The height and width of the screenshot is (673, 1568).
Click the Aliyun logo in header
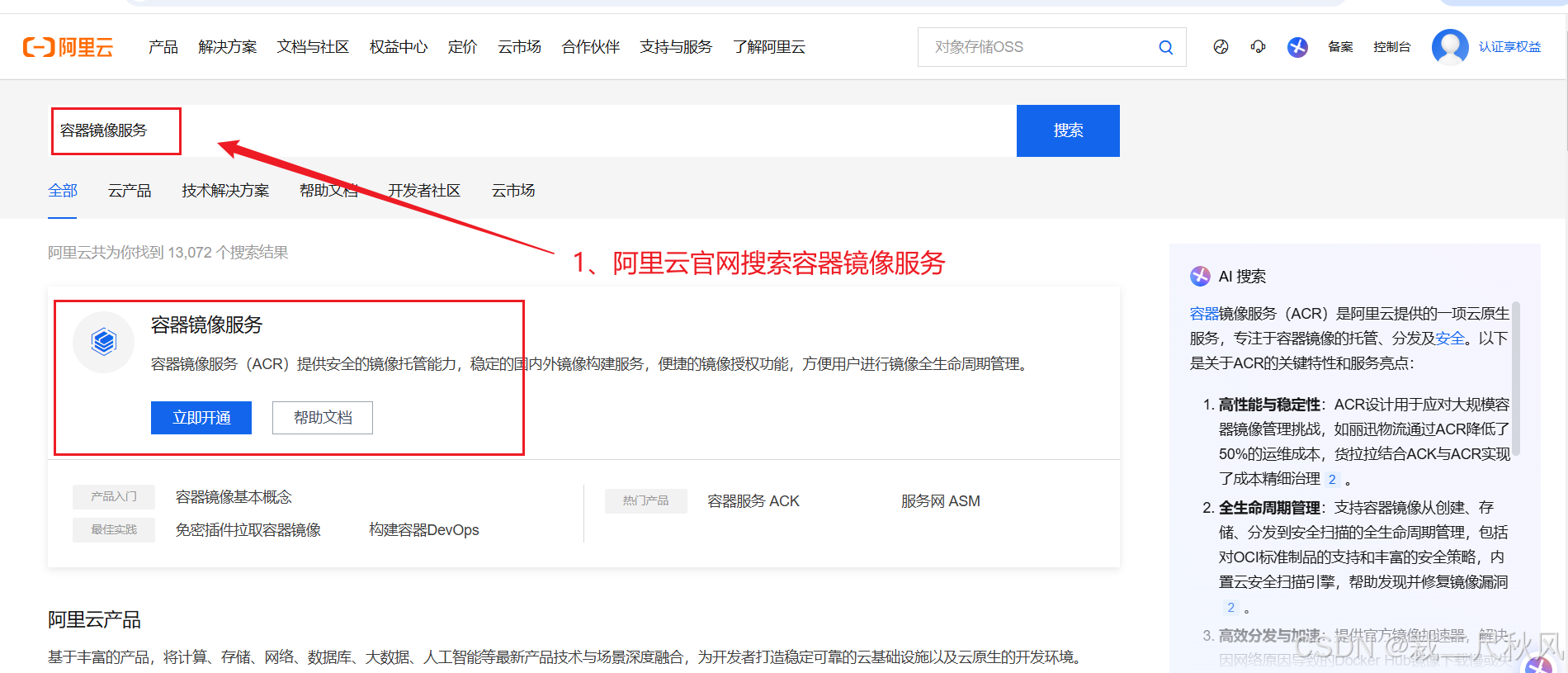coord(68,47)
